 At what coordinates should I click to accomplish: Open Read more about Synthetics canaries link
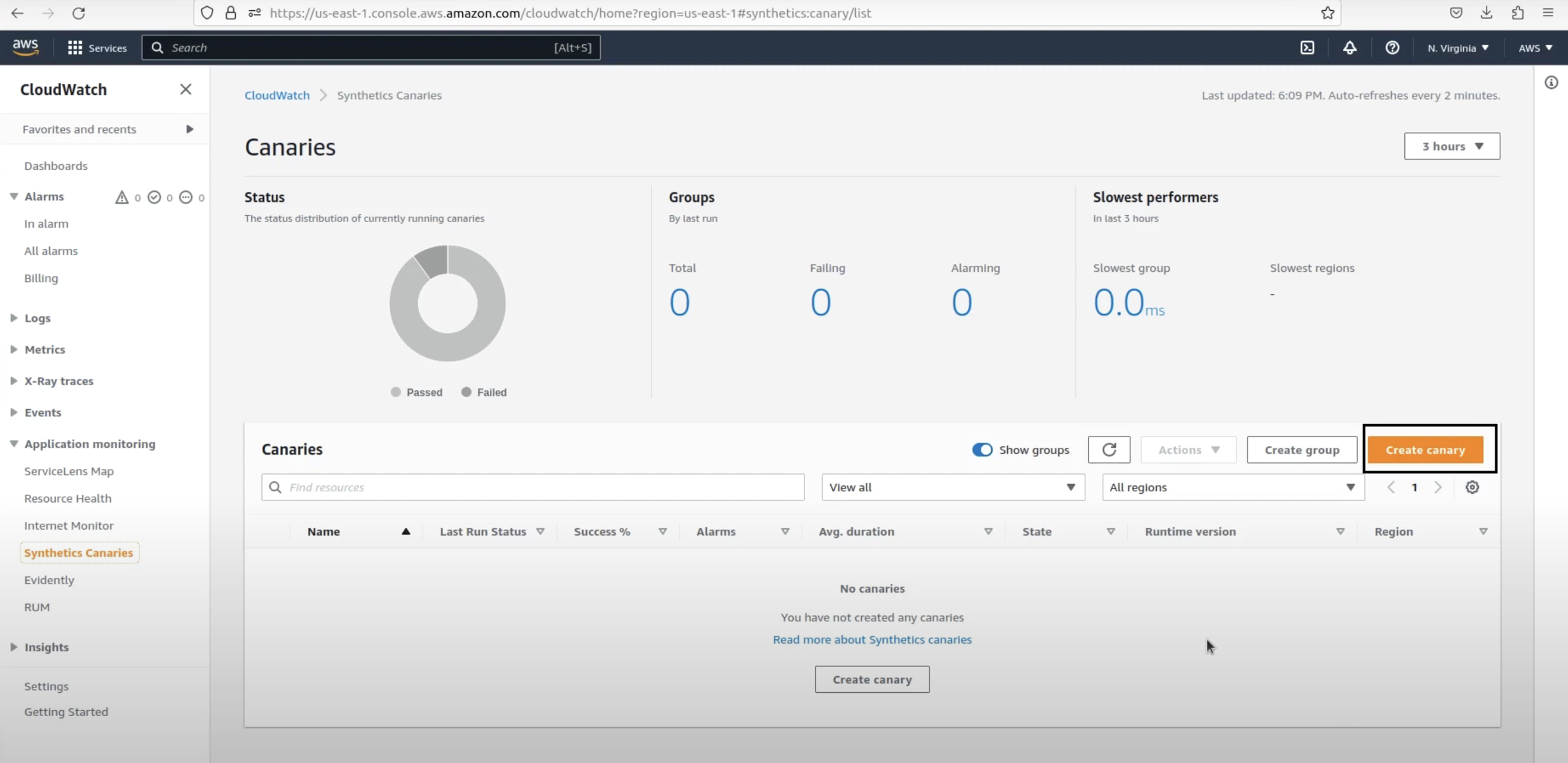(872, 639)
